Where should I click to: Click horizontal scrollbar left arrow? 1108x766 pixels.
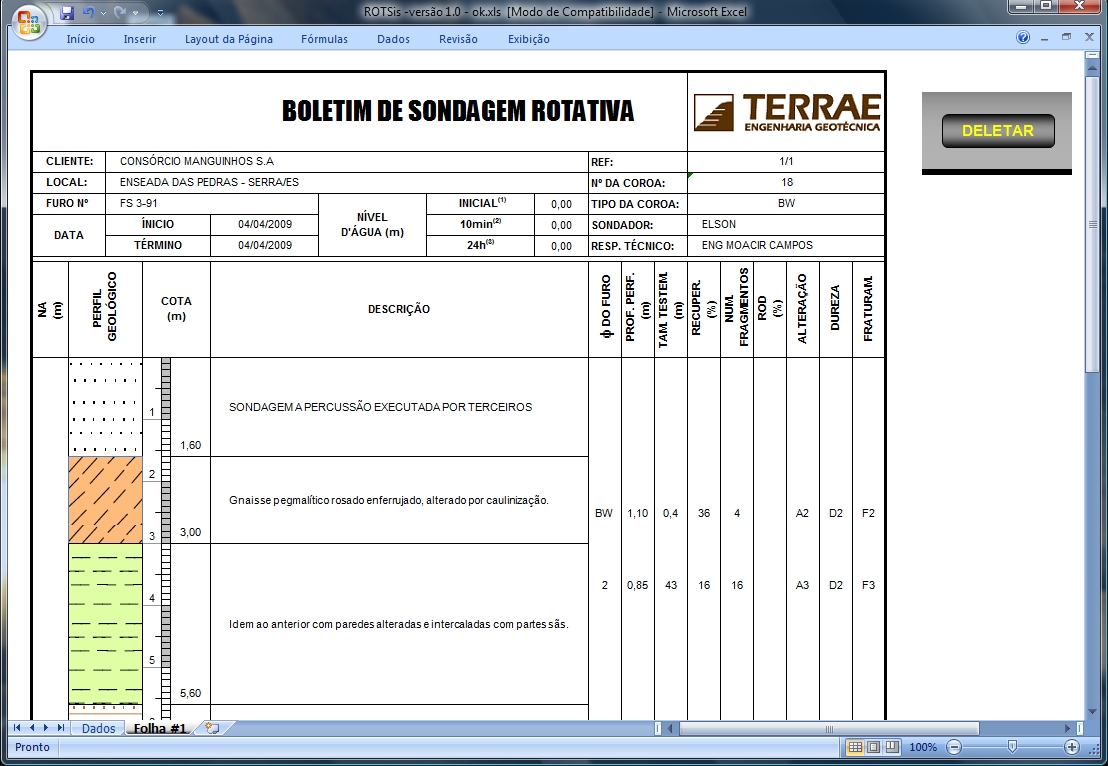pyautogui.click(x=671, y=728)
